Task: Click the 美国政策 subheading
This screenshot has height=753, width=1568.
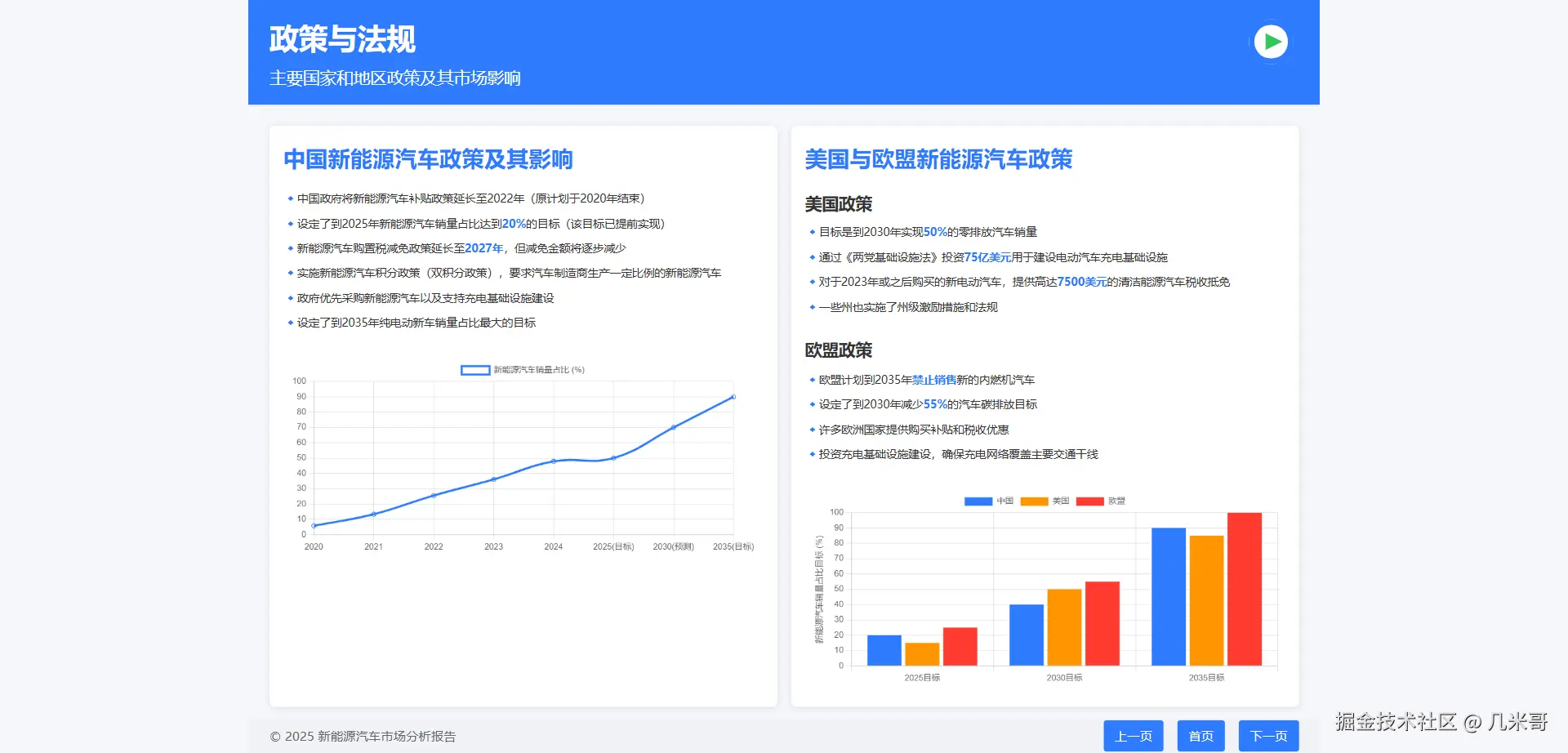Action: point(839,204)
